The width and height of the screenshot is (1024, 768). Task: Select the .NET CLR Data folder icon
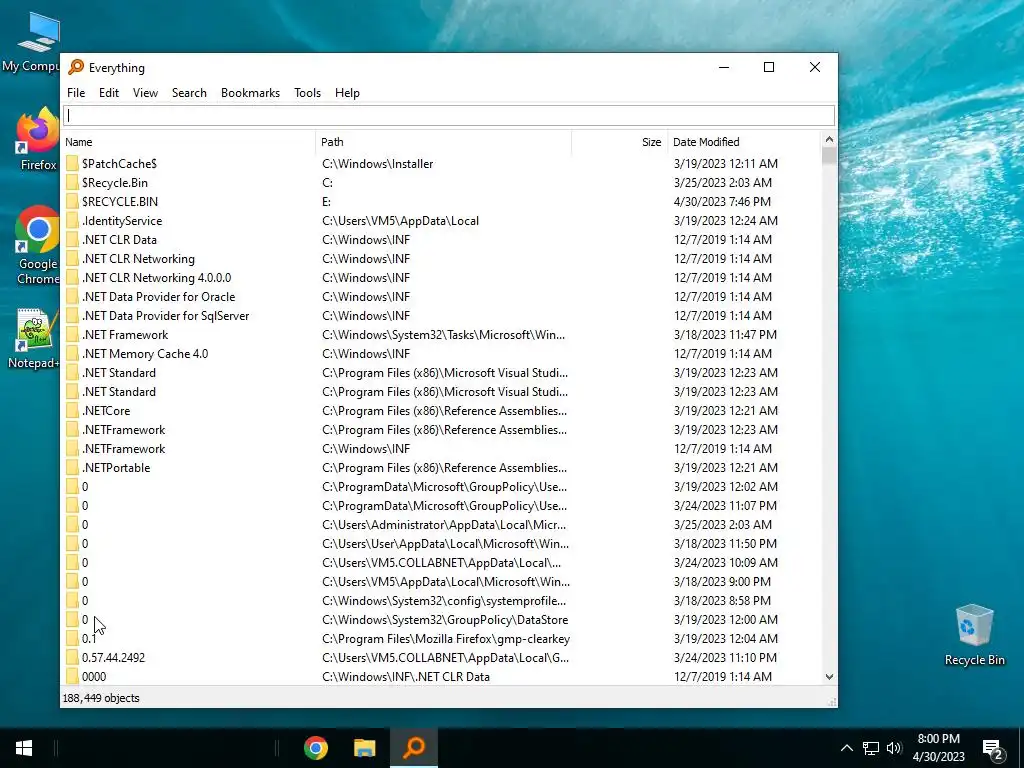click(x=72, y=239)
